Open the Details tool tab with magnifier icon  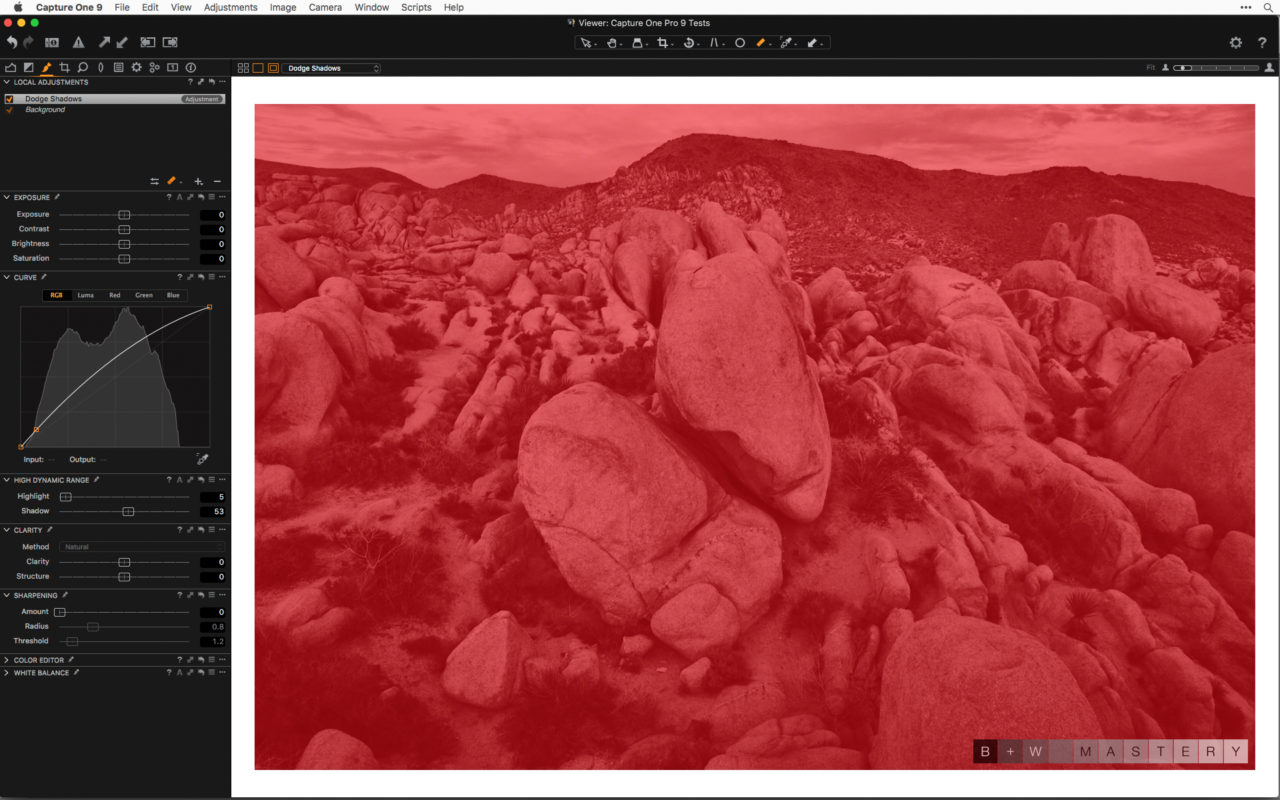coord(82,67)
